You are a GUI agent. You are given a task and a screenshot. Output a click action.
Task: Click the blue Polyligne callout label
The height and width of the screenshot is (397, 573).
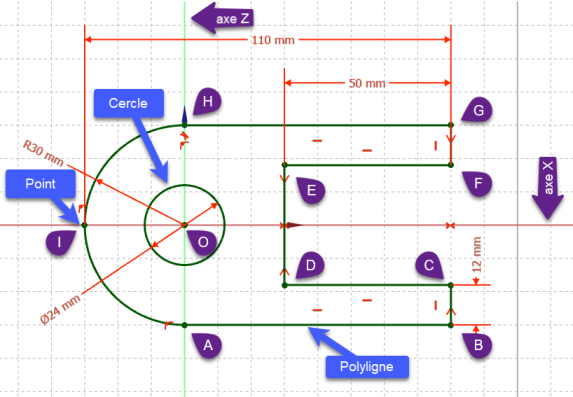tap(367, 367)
